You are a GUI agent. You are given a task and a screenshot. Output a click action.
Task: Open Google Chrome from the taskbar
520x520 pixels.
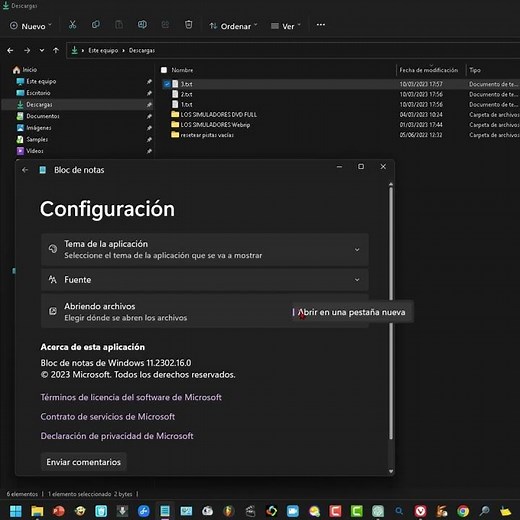463,511
